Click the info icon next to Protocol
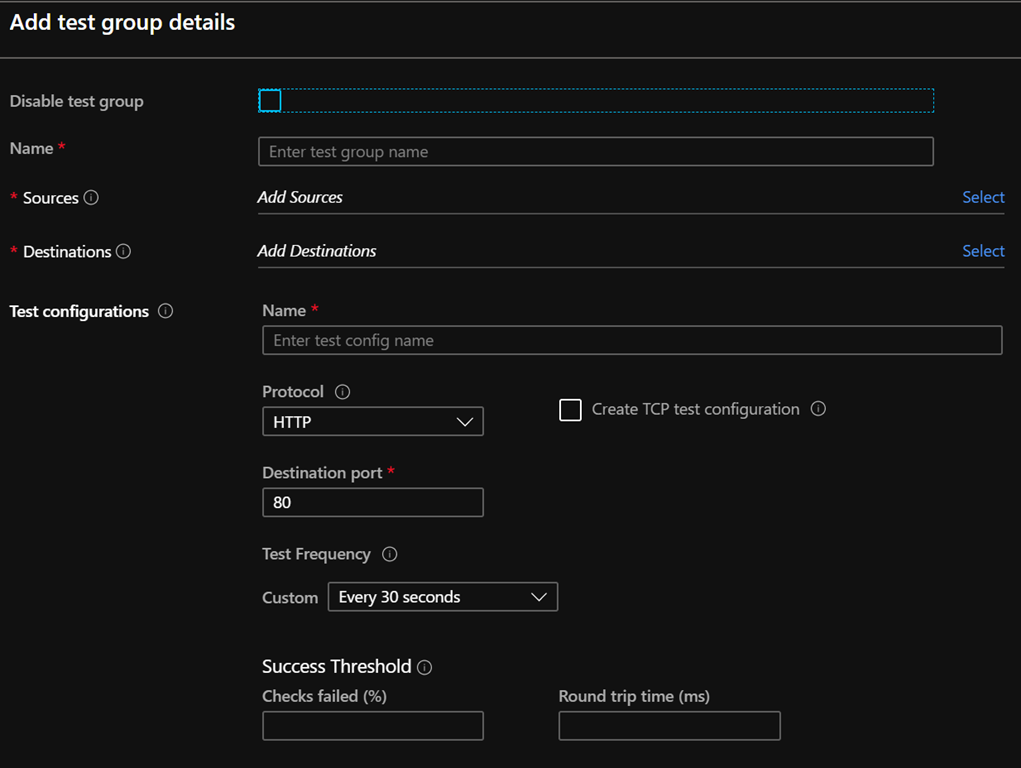Image resolution: width=1021 pixels, height=768 pixels. point(342,392)
